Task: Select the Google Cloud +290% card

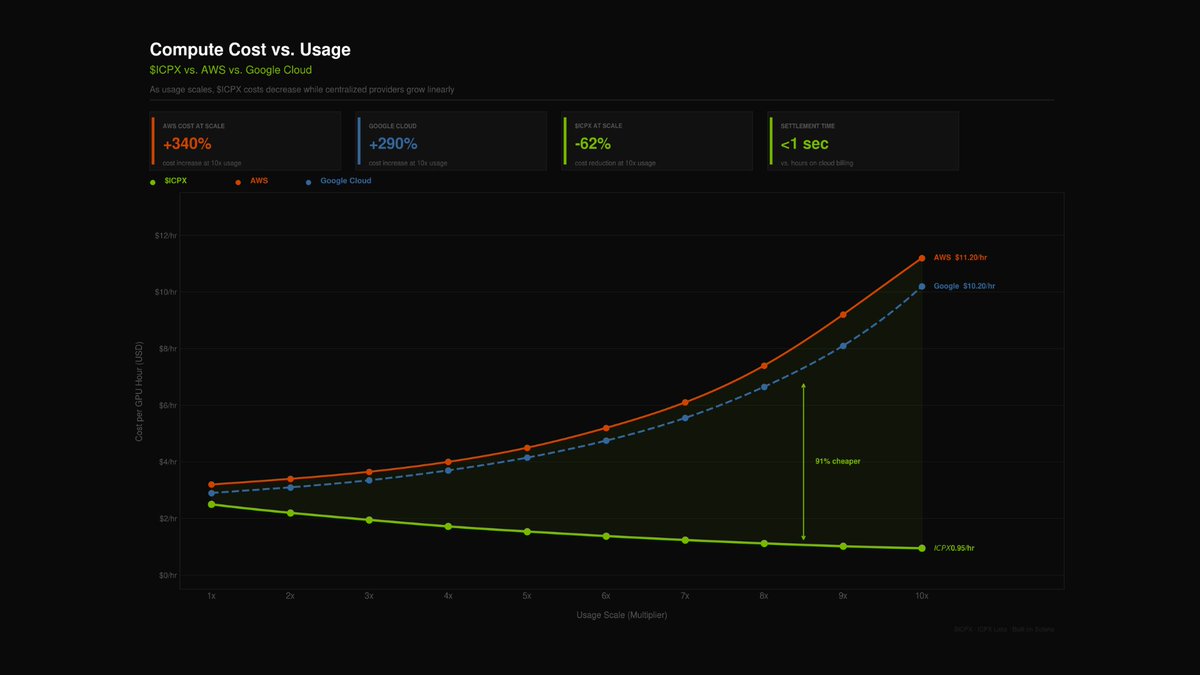Action: click(452, 141)
